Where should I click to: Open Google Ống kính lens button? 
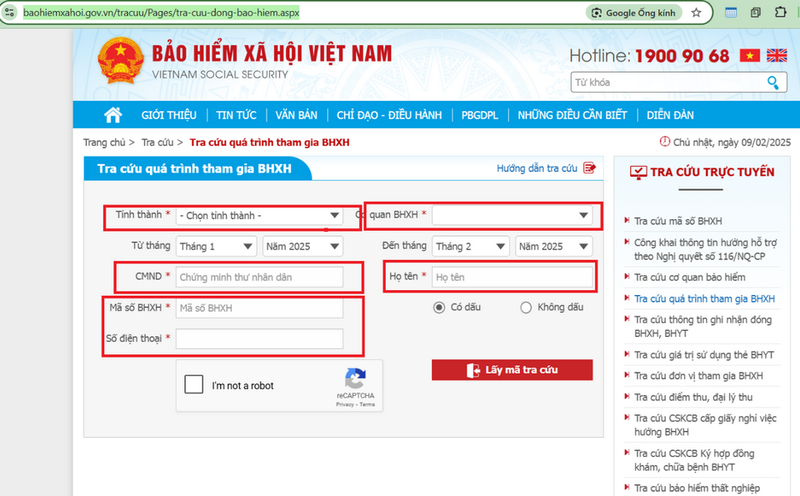(634, 13)
